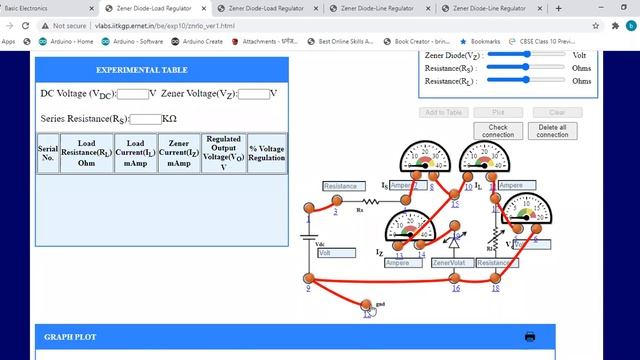The height and width of the screenshot is (360, 640).
Task: Select connection node 16 below Zener diode
Action: click(454, 278)
